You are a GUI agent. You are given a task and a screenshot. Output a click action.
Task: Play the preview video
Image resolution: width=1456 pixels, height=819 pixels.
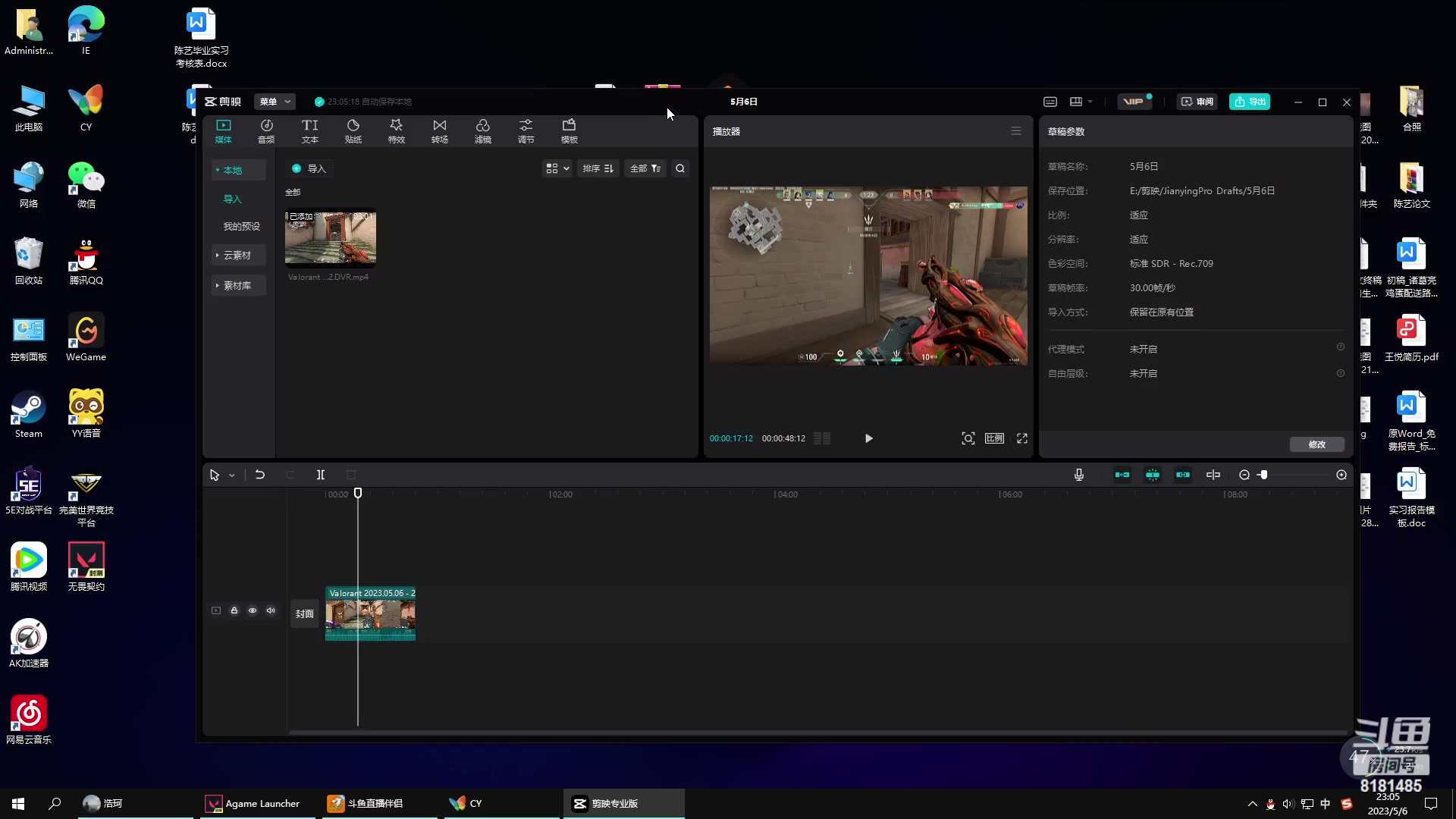point(869,438)
